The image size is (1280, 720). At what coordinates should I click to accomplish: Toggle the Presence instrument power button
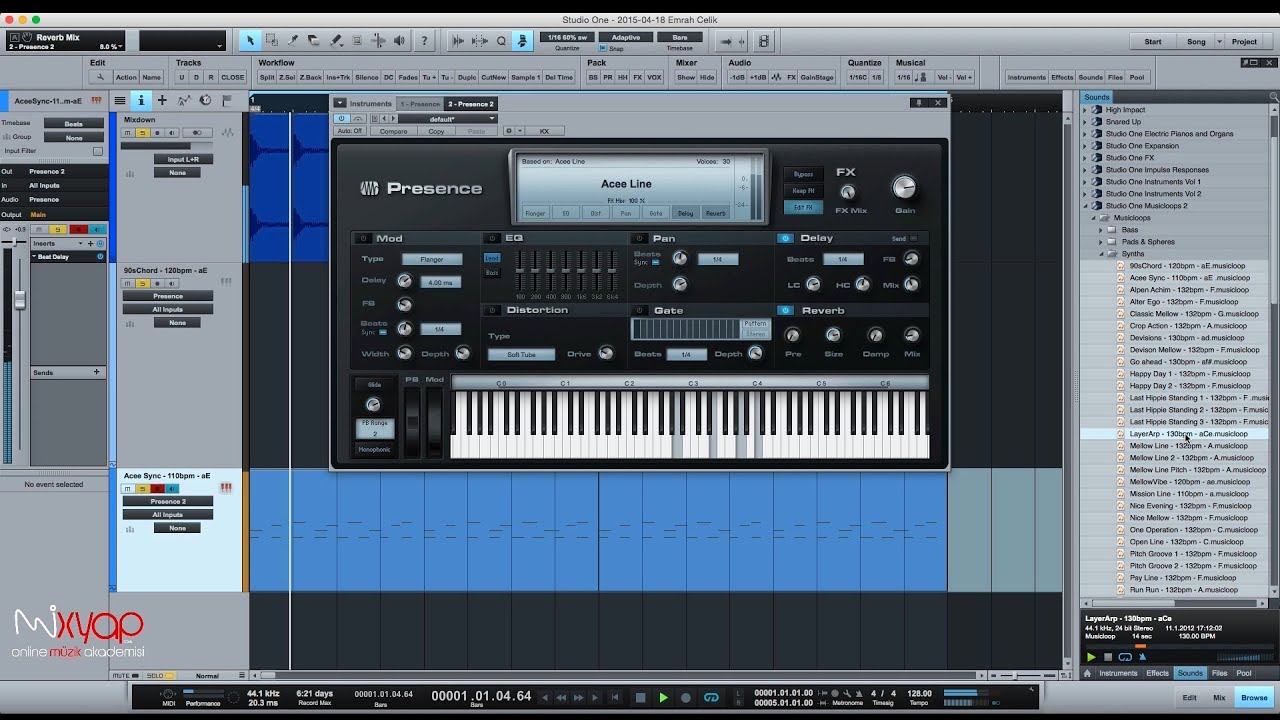[341, 118]
